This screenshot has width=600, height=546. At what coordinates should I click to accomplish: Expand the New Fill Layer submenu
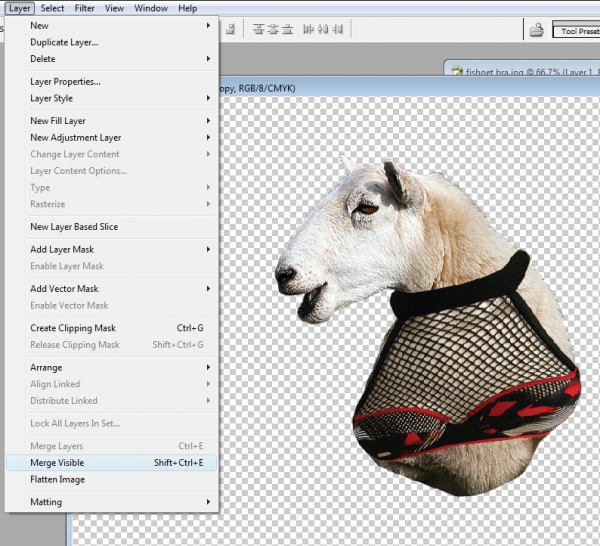[x=112, y=121]
